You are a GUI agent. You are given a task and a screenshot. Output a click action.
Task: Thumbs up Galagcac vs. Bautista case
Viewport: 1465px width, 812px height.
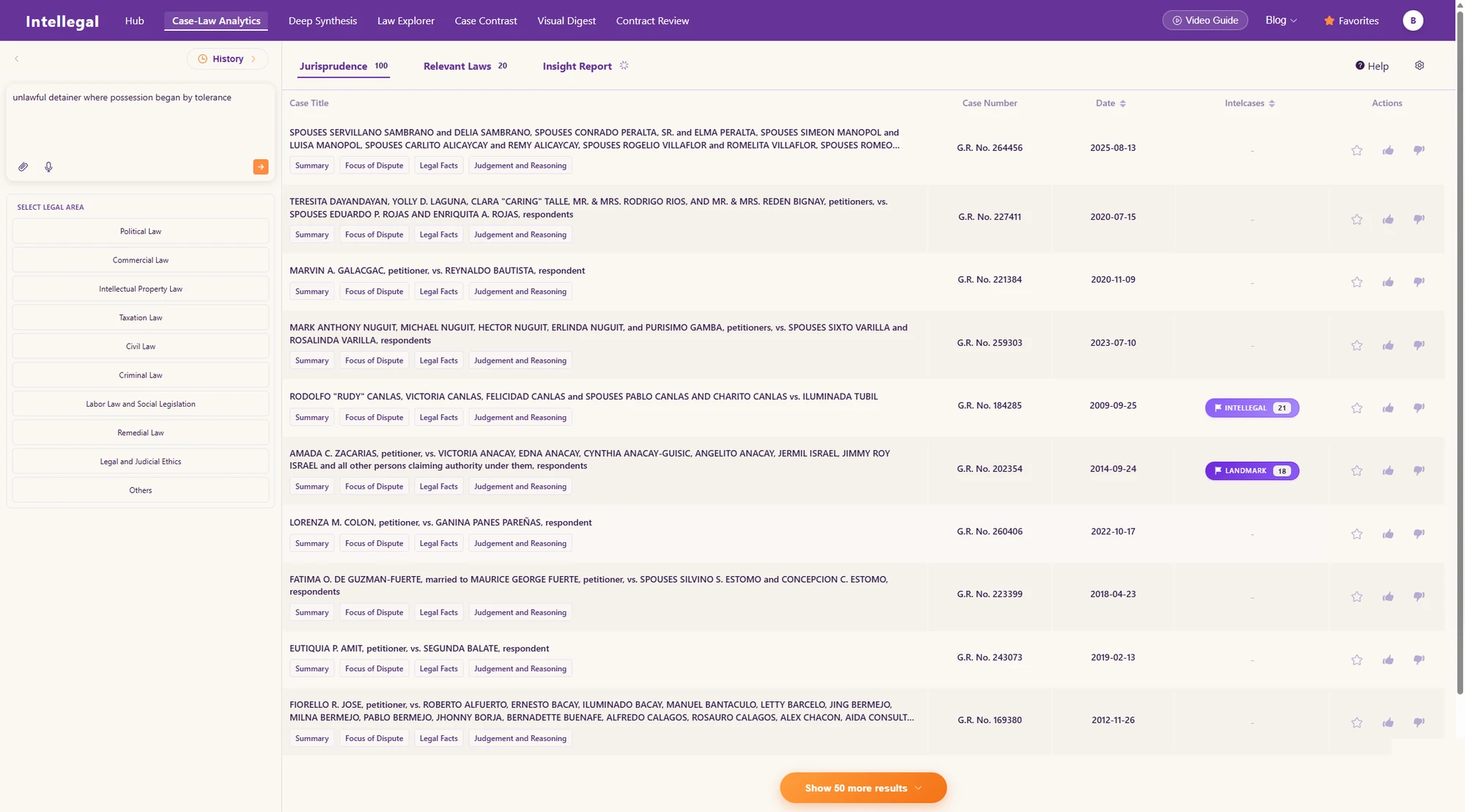(1388, 282)
